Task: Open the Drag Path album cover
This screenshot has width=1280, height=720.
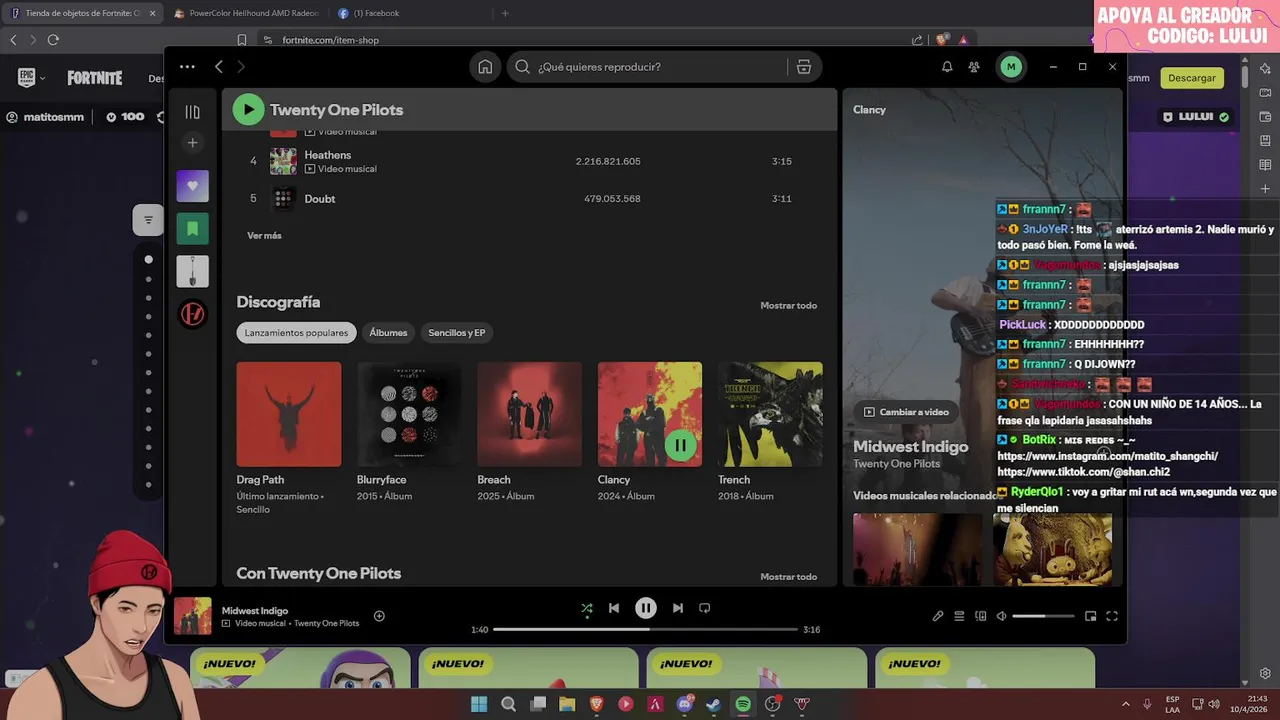Action: [x=289, y=414]
